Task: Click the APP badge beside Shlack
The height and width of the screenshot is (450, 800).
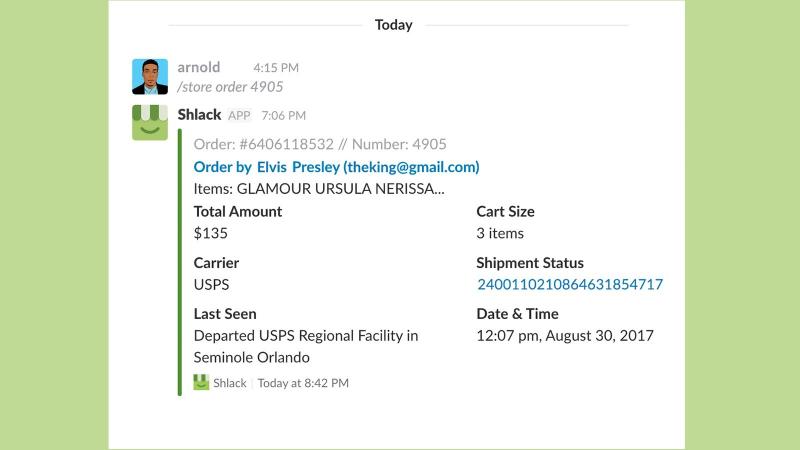Action: point(239,115)
